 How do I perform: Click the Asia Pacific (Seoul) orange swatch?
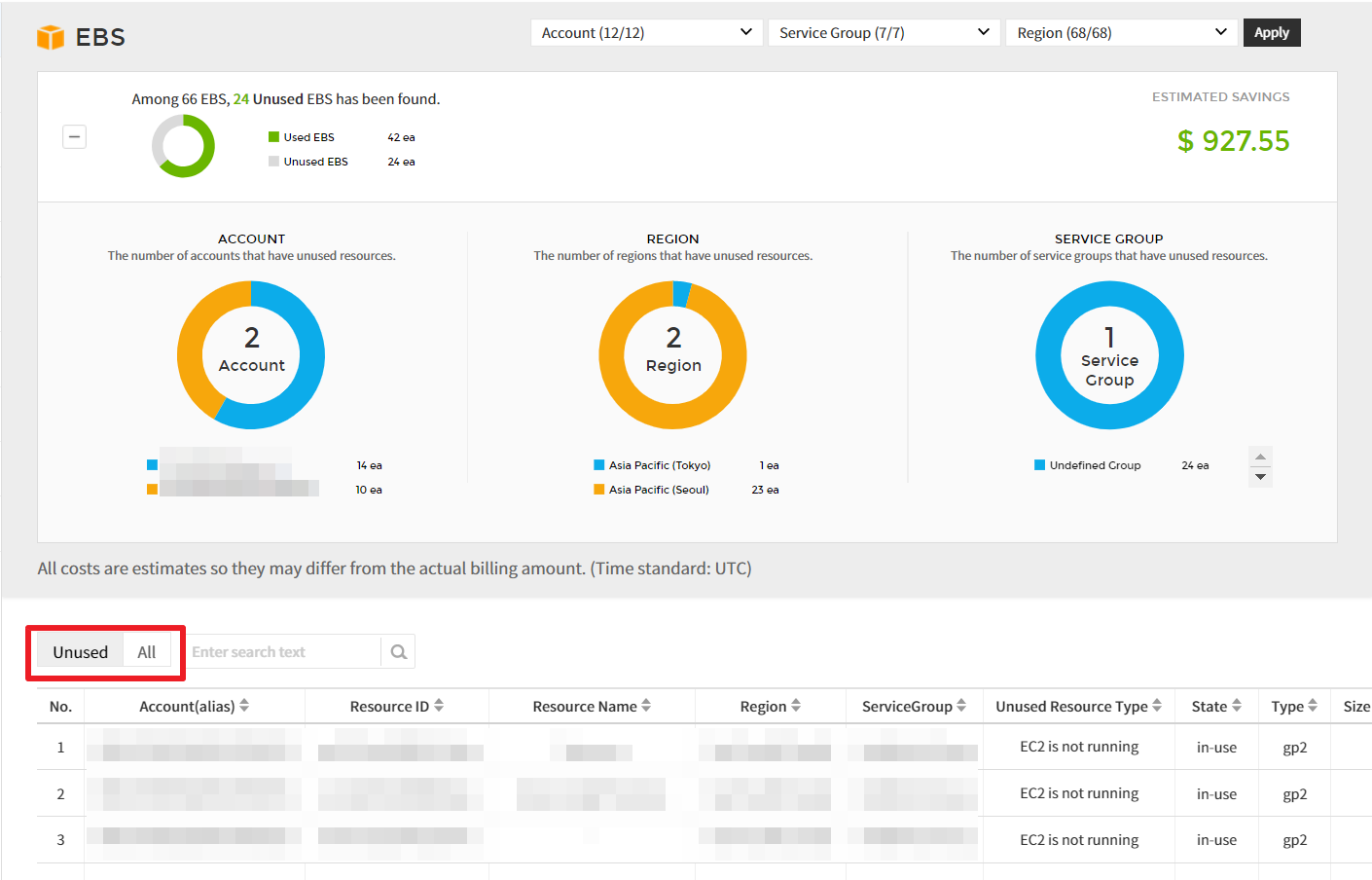pyautogui.click(x=599, y=490)
